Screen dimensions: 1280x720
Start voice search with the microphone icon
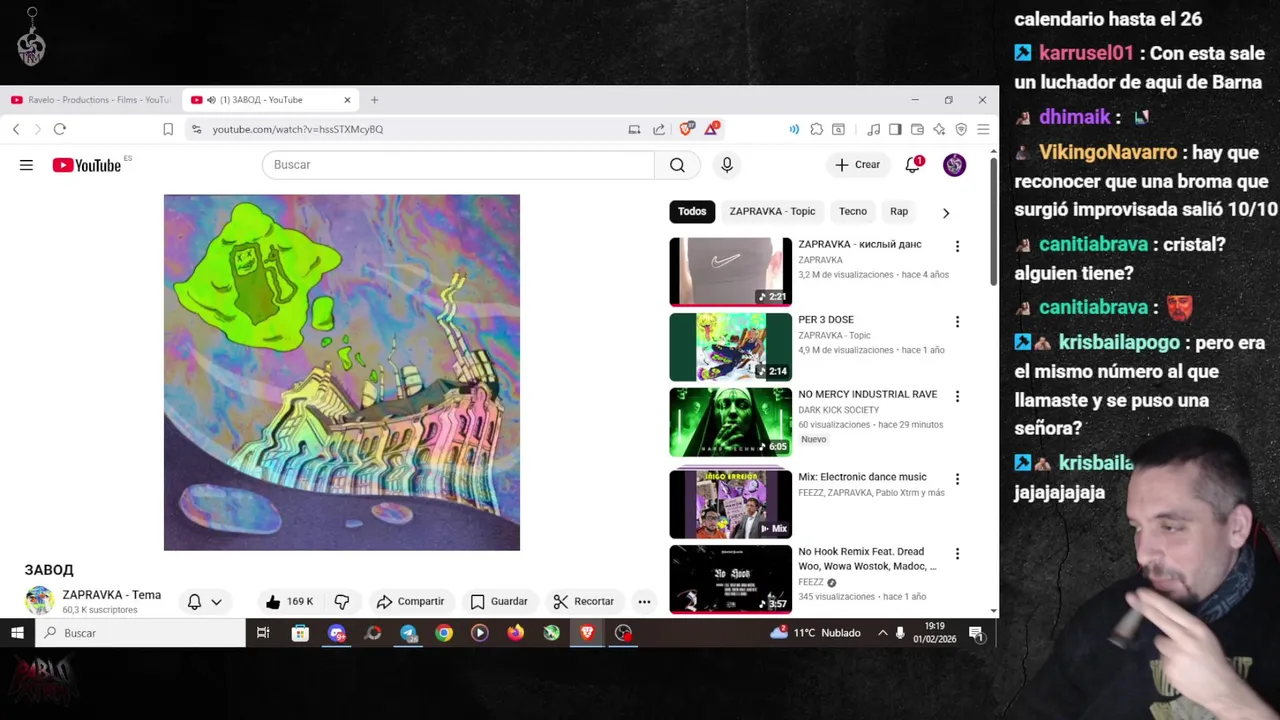click(x=727, y=165)
